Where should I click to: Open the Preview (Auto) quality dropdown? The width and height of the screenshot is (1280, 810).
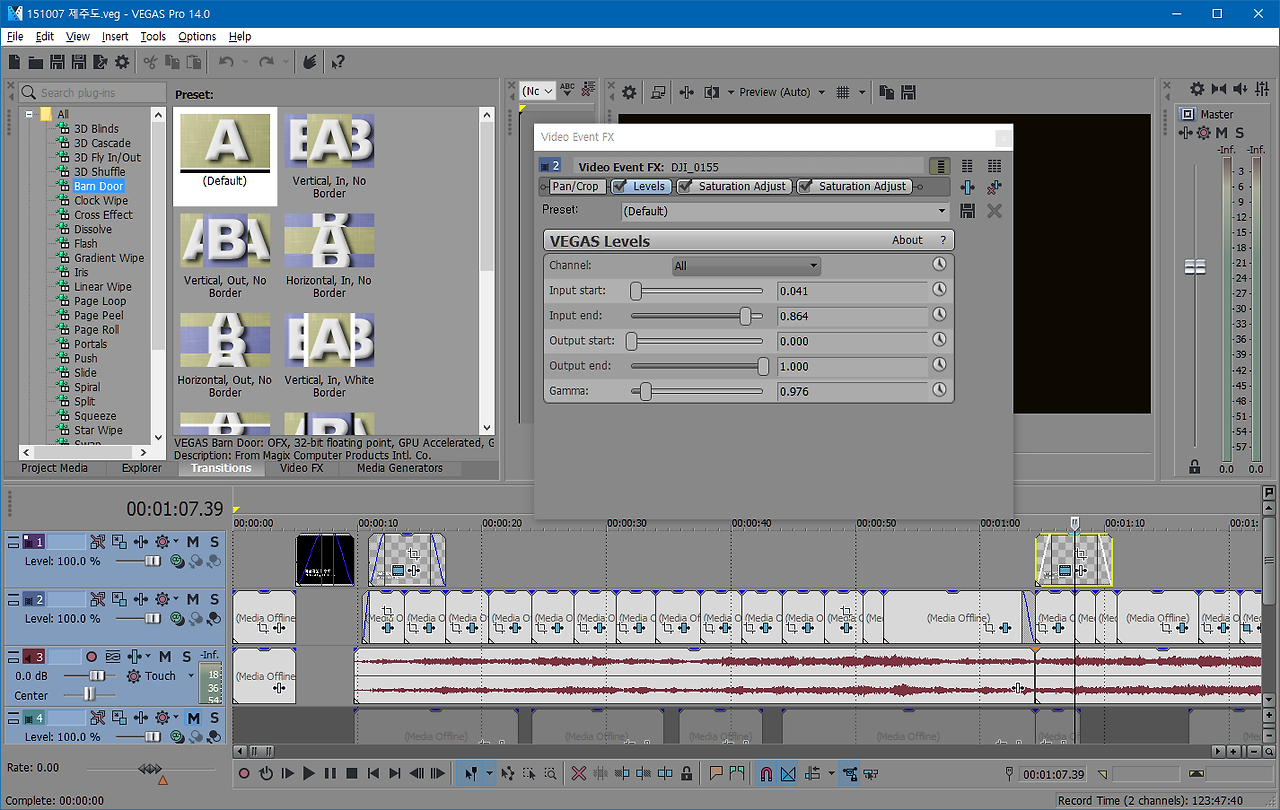pyautogui.click(x=782, y=92)
